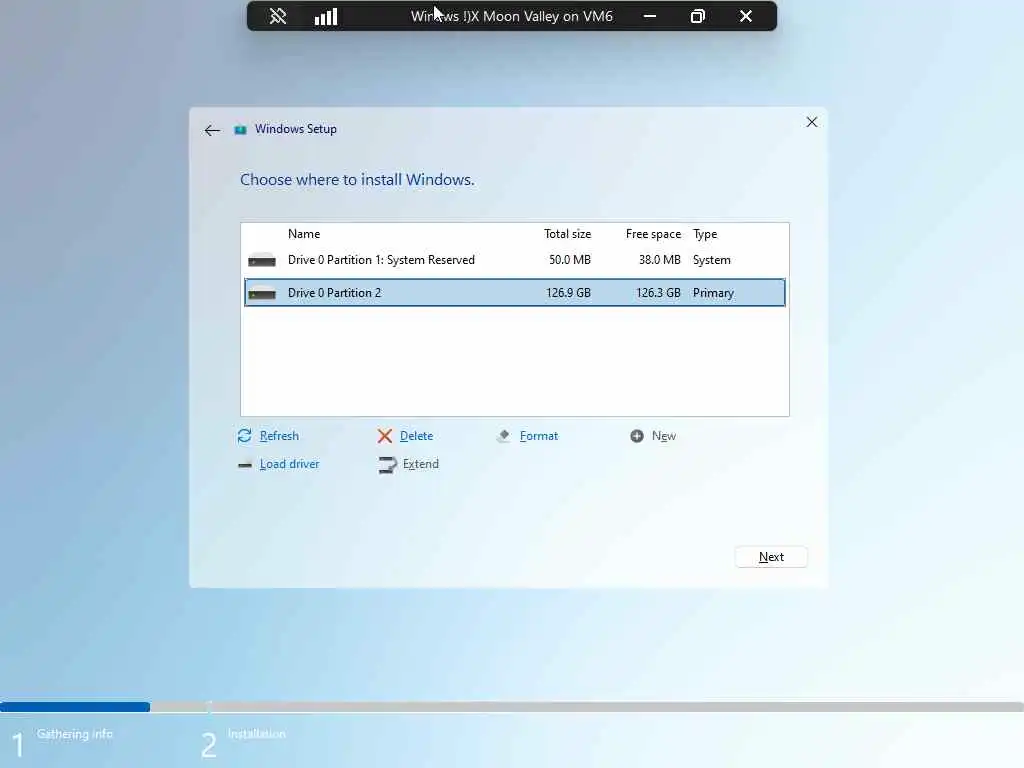The width and height of the screenshot is (1024, 768).
Task: Click the Format eraser icon
Action: 504,436
